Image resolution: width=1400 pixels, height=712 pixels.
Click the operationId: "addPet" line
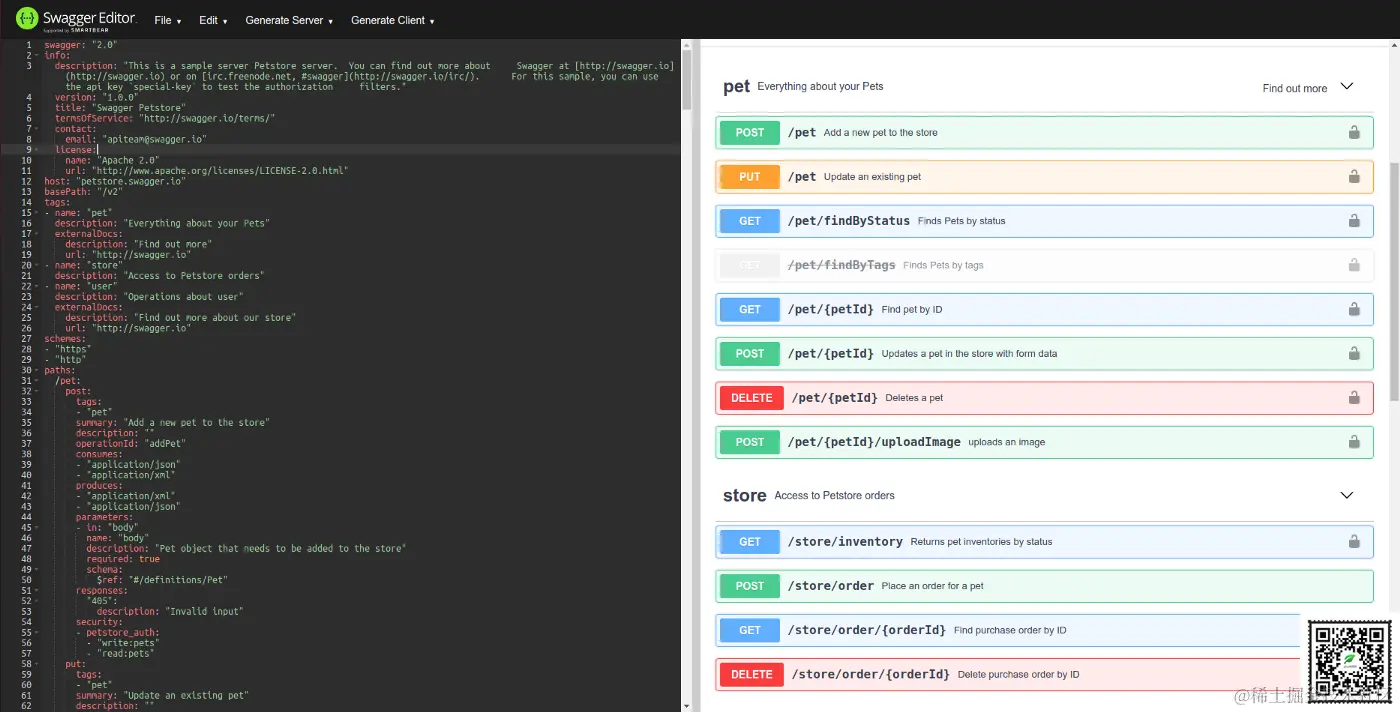(131, 443)
